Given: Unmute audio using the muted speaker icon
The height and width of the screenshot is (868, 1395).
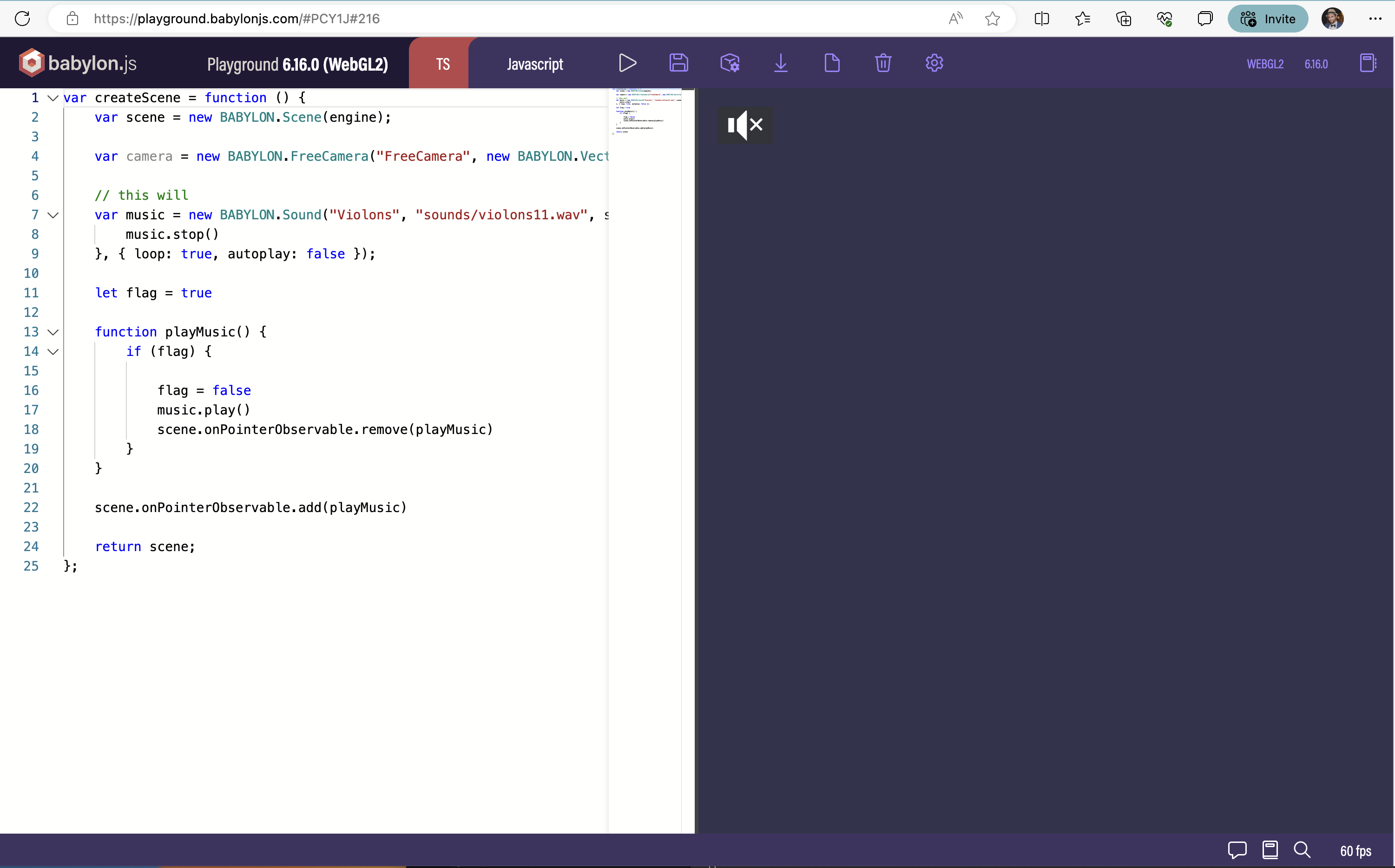Looking at the screenshot, I should 744,125.
